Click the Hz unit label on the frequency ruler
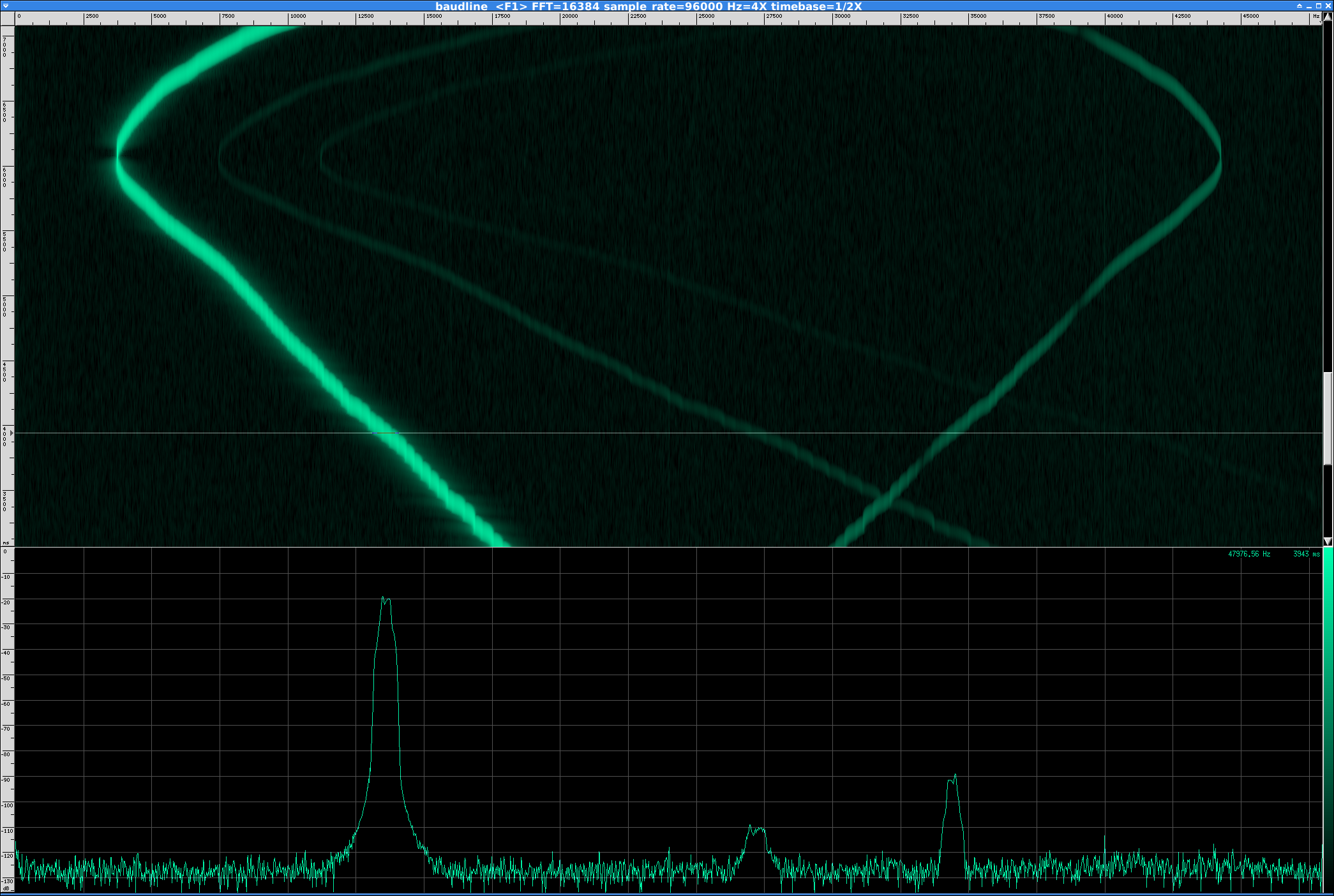 (x=1315, y=17)
